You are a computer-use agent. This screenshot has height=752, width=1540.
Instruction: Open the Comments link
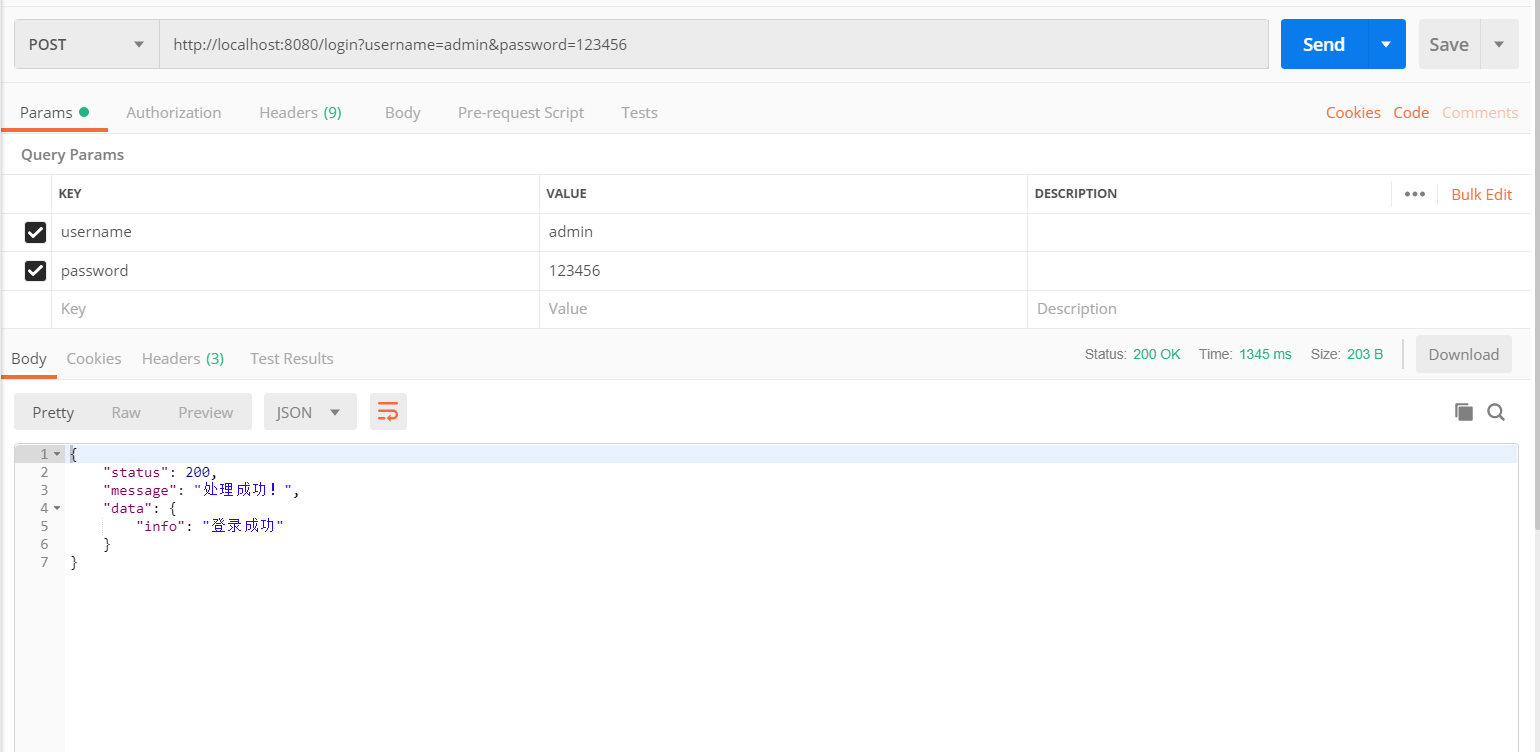1480,112
